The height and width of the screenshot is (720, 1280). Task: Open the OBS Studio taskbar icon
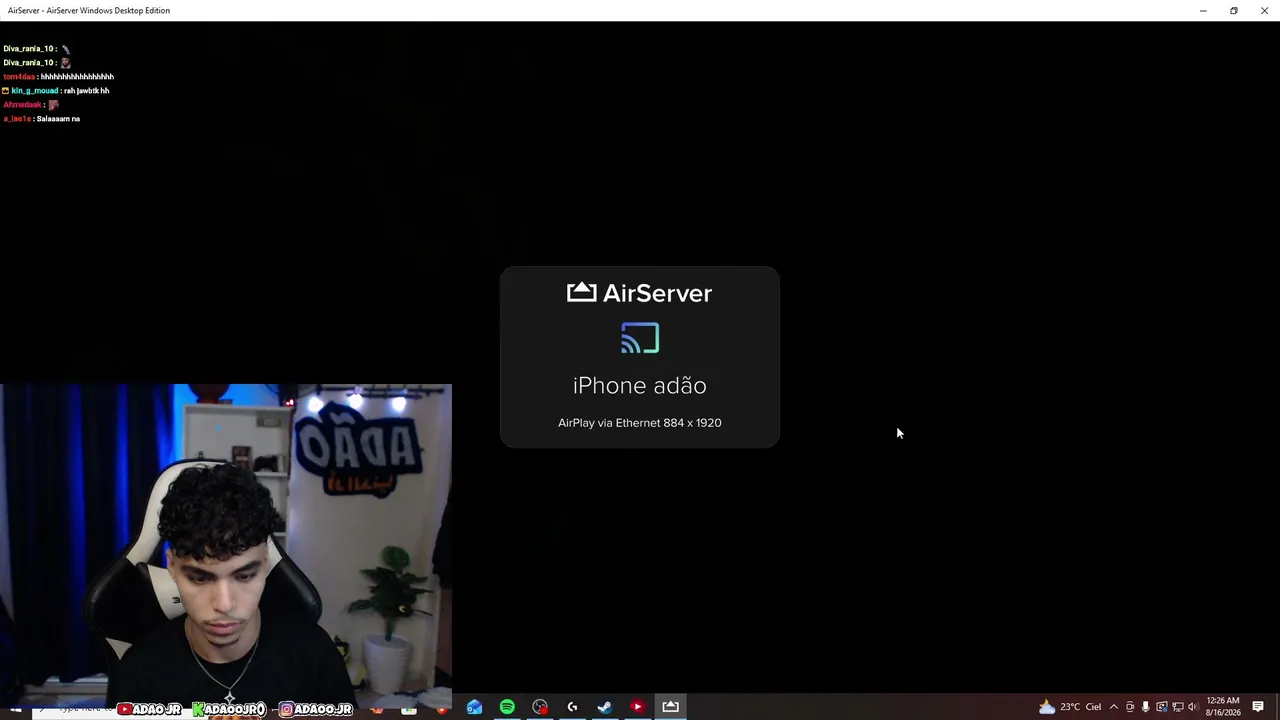(x=540, y=707)
